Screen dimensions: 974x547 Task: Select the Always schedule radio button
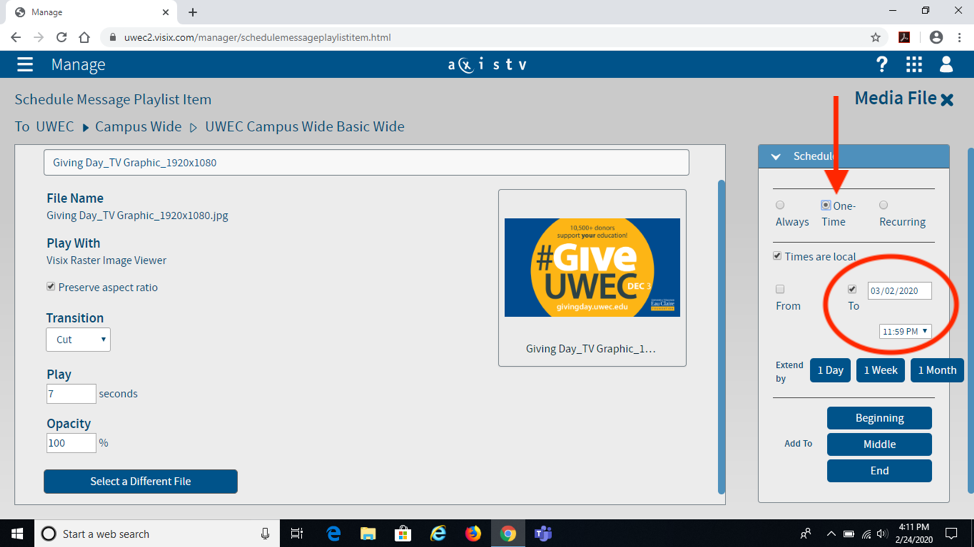coord(780,206)
